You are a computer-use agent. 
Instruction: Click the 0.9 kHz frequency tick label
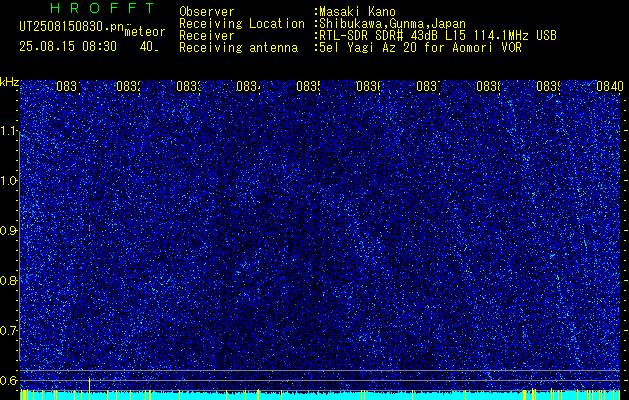coord(9,231)
